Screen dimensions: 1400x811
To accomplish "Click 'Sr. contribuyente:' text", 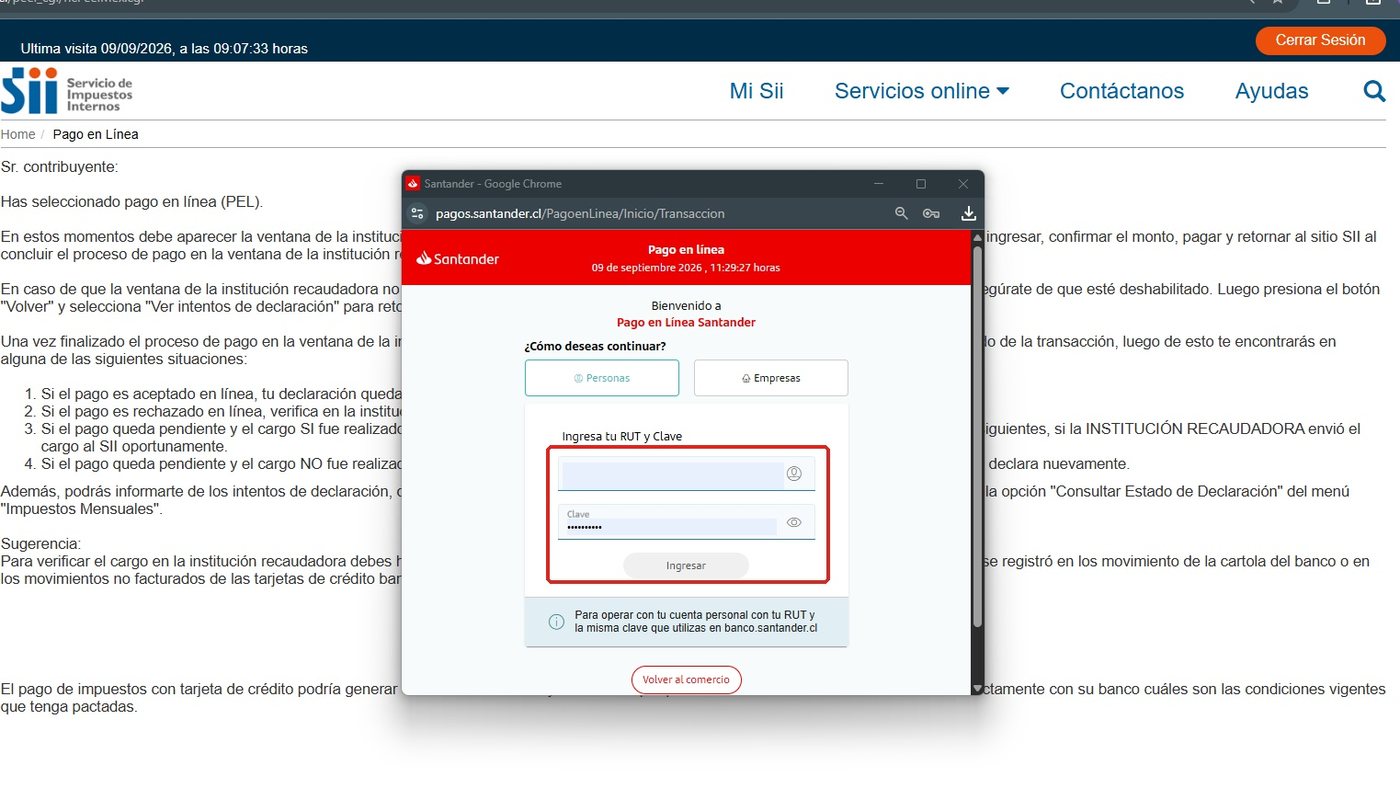I will 59,167.
